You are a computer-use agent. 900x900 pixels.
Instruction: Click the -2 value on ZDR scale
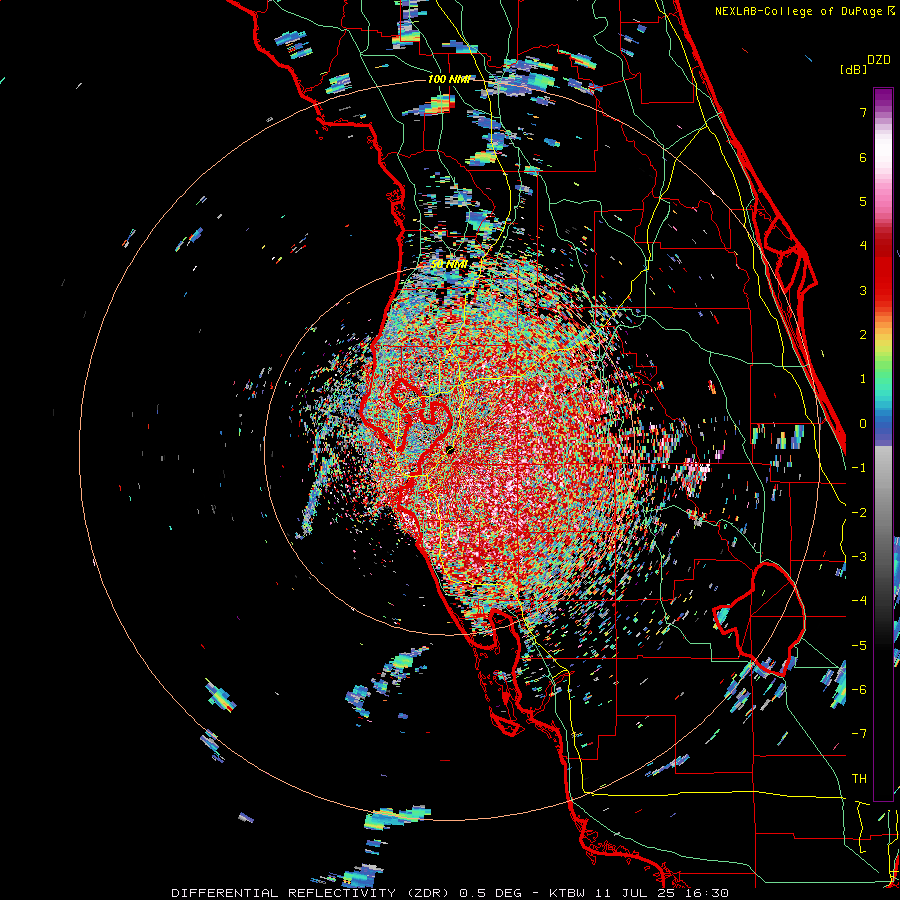[x=859, y=512]
